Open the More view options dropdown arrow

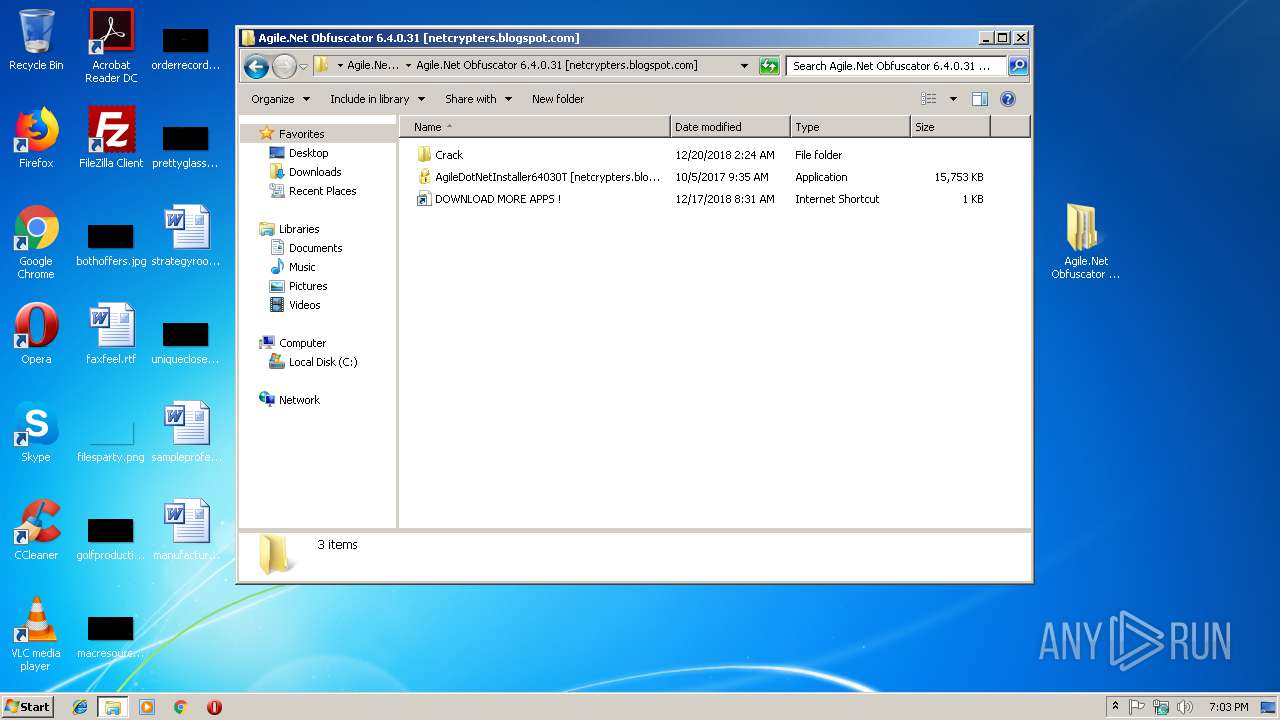(953, 99)
